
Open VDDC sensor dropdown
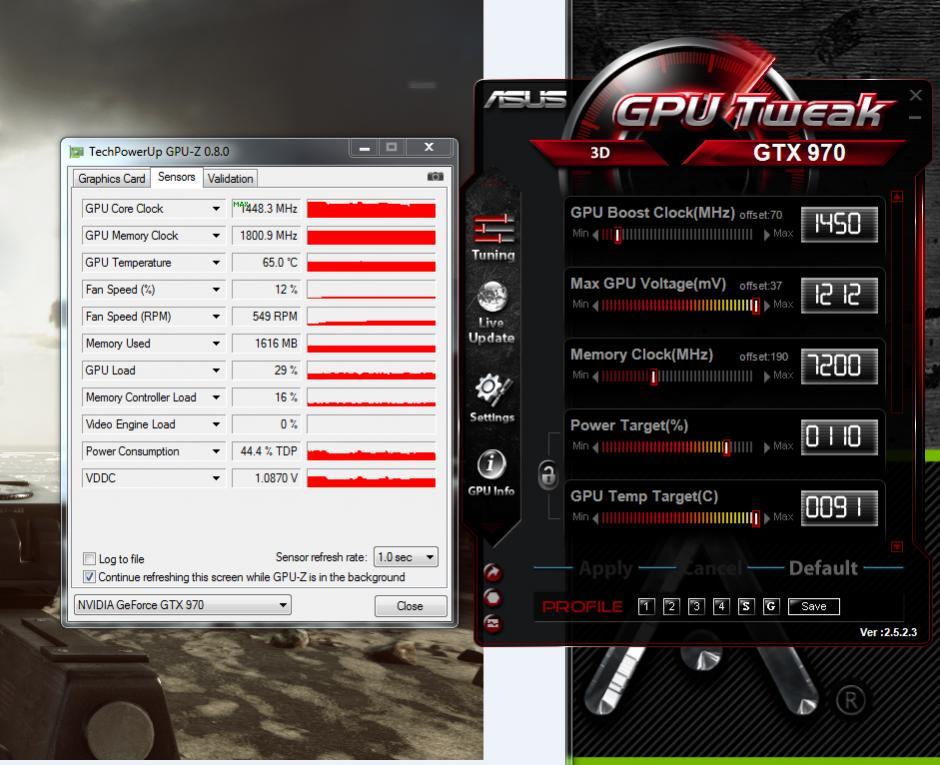coord(216,478)
